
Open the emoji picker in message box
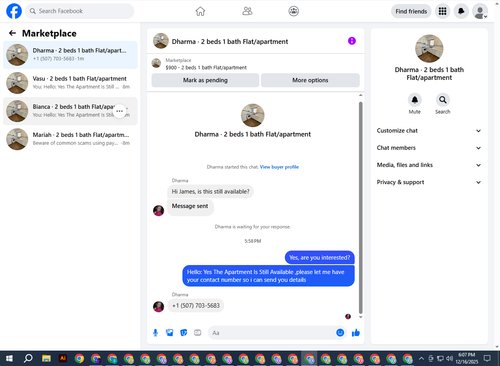tap(340, 333)
